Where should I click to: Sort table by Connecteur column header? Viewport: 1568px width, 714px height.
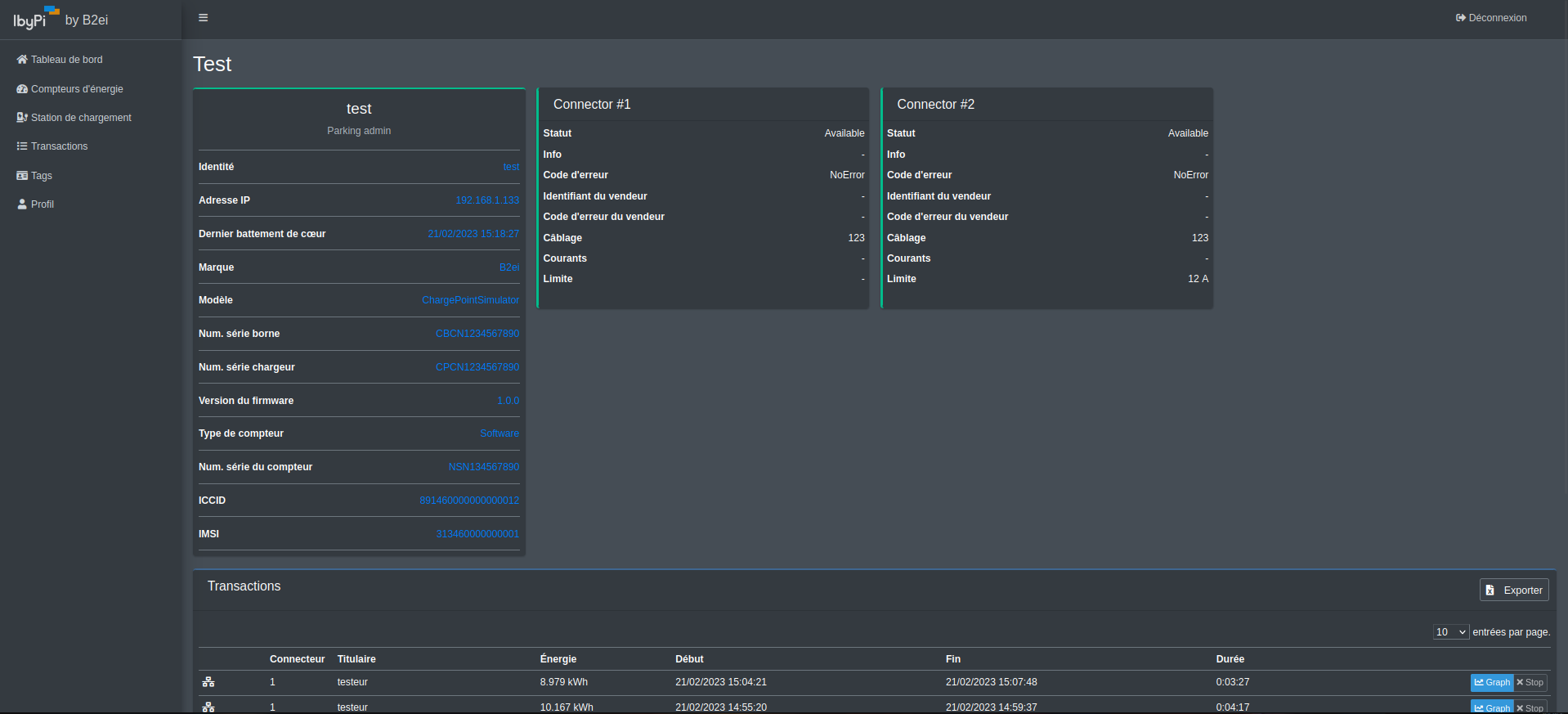point(298,659)
